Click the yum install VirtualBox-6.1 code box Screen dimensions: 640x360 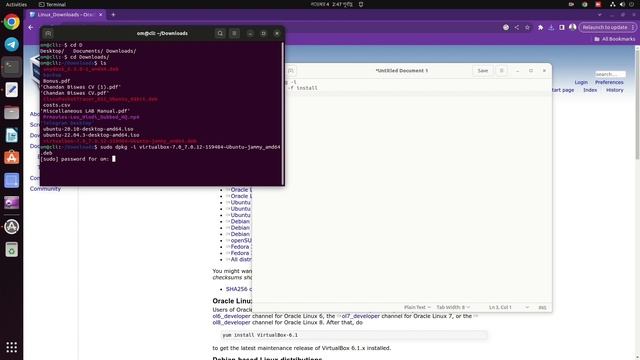(x=354, y=335)
